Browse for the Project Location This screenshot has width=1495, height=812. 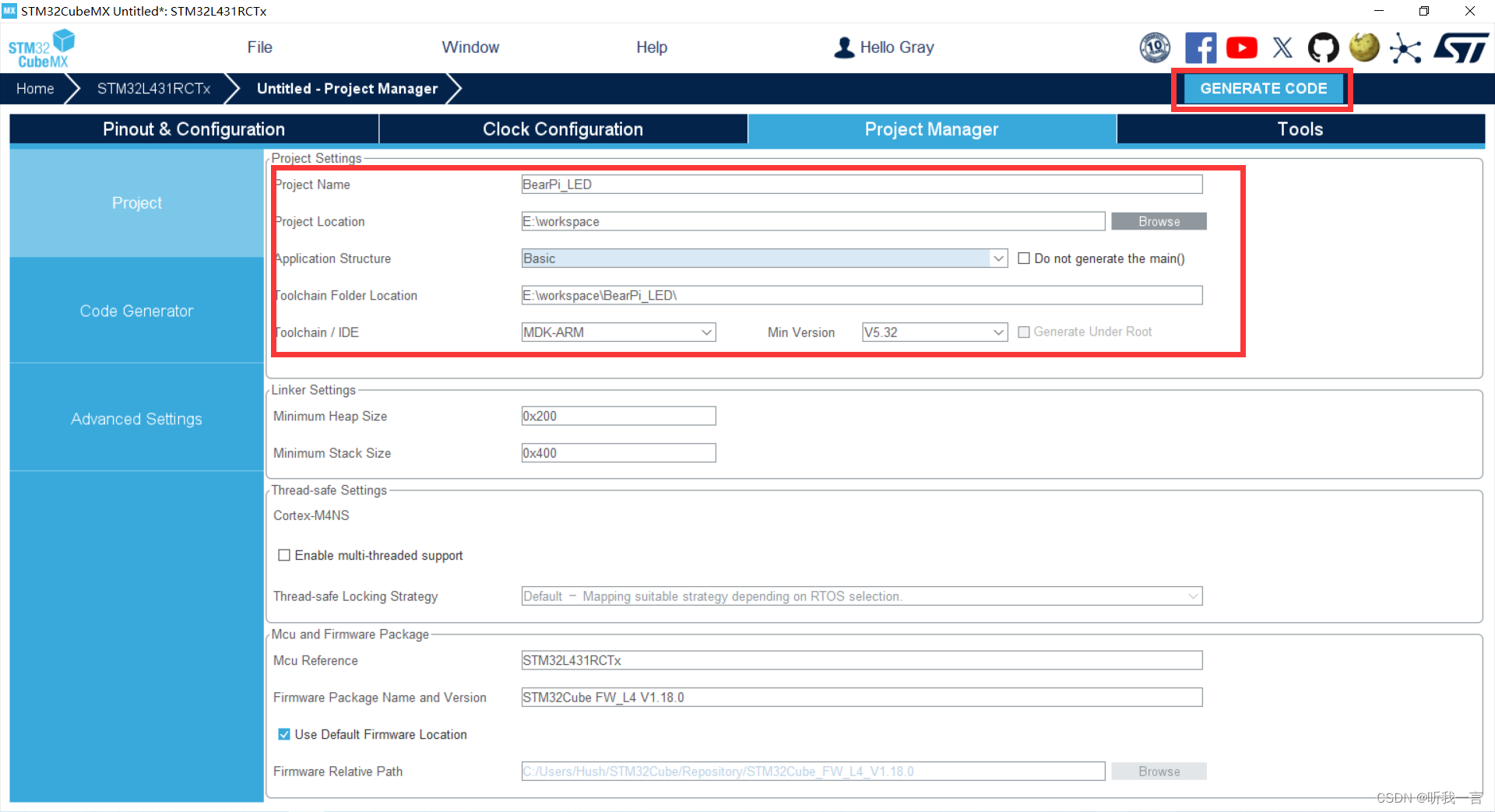click(x=1159, y=222)
